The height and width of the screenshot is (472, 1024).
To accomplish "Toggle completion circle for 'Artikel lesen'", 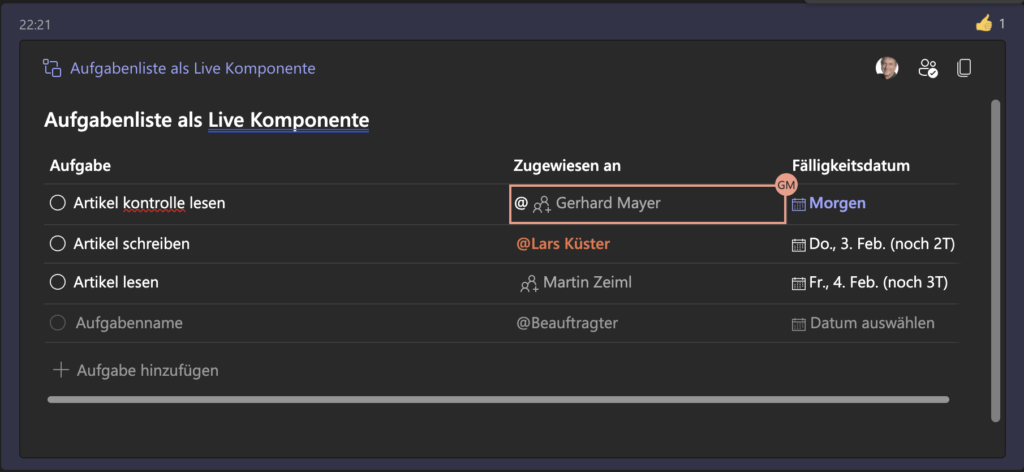I will [x=57, y=283].
